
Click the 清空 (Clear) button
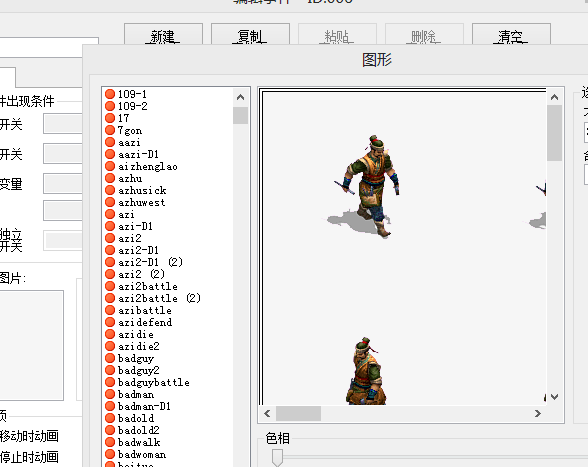tap(511, 35)
